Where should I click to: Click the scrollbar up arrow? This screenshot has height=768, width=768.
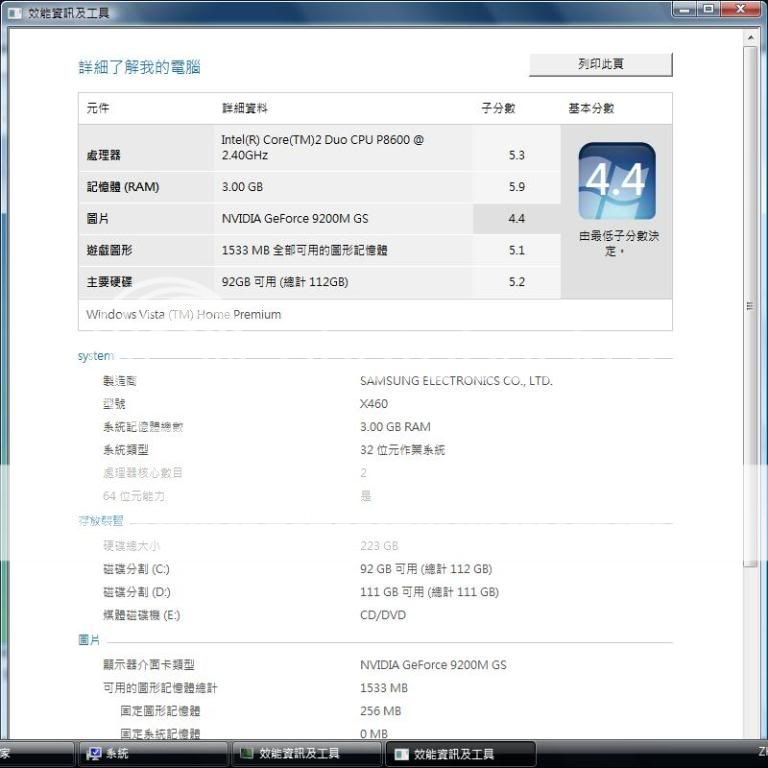click(750, 38)
